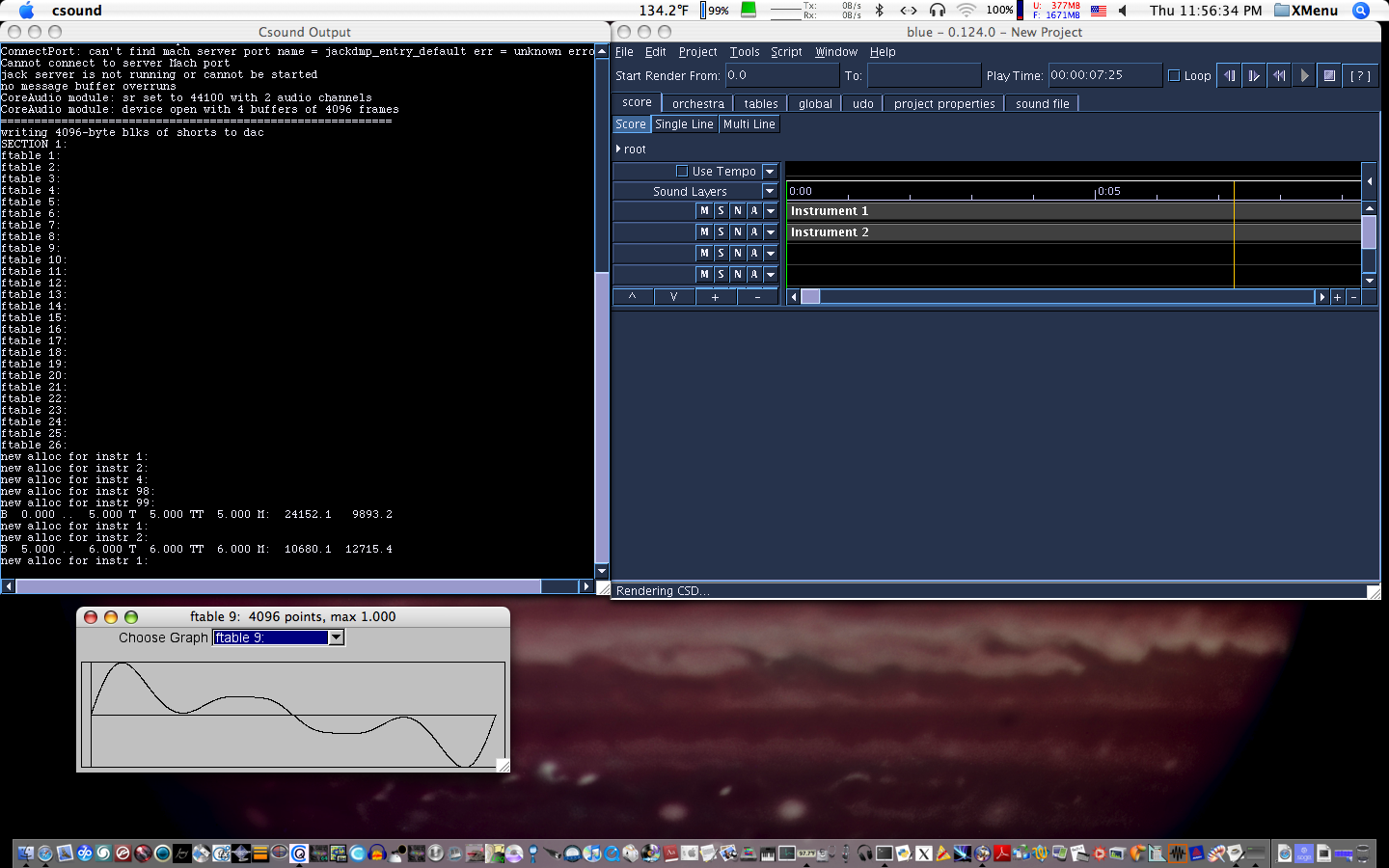The image size is (1389, 868).
Task: Open the third layer's dropdown arrow
Action: pos(771,253)
